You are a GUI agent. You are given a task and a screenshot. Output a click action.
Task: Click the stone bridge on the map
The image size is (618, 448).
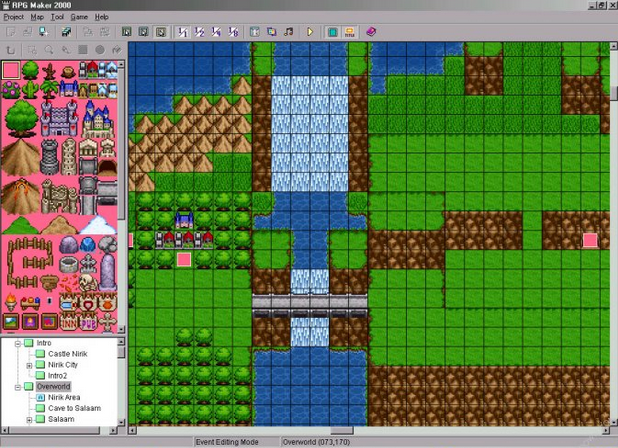(310, 306)
